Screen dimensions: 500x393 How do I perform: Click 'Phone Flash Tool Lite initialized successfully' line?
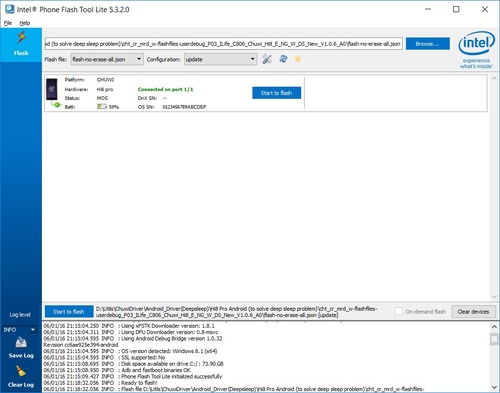[133, 376]
